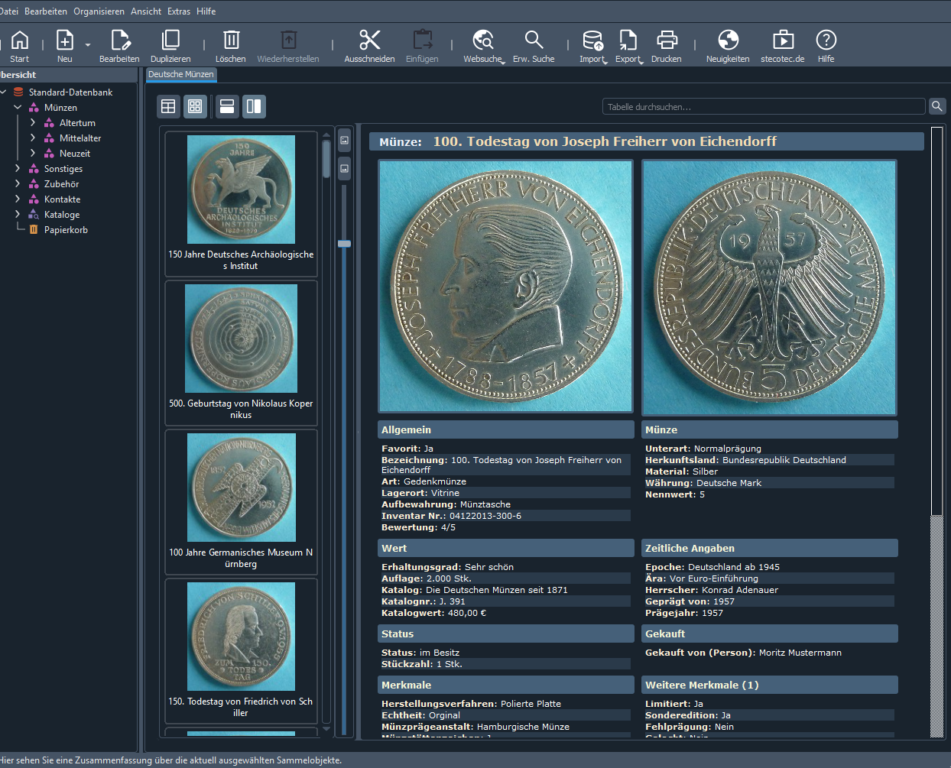Click the thumbnail size slider handle

coord(344,243)
